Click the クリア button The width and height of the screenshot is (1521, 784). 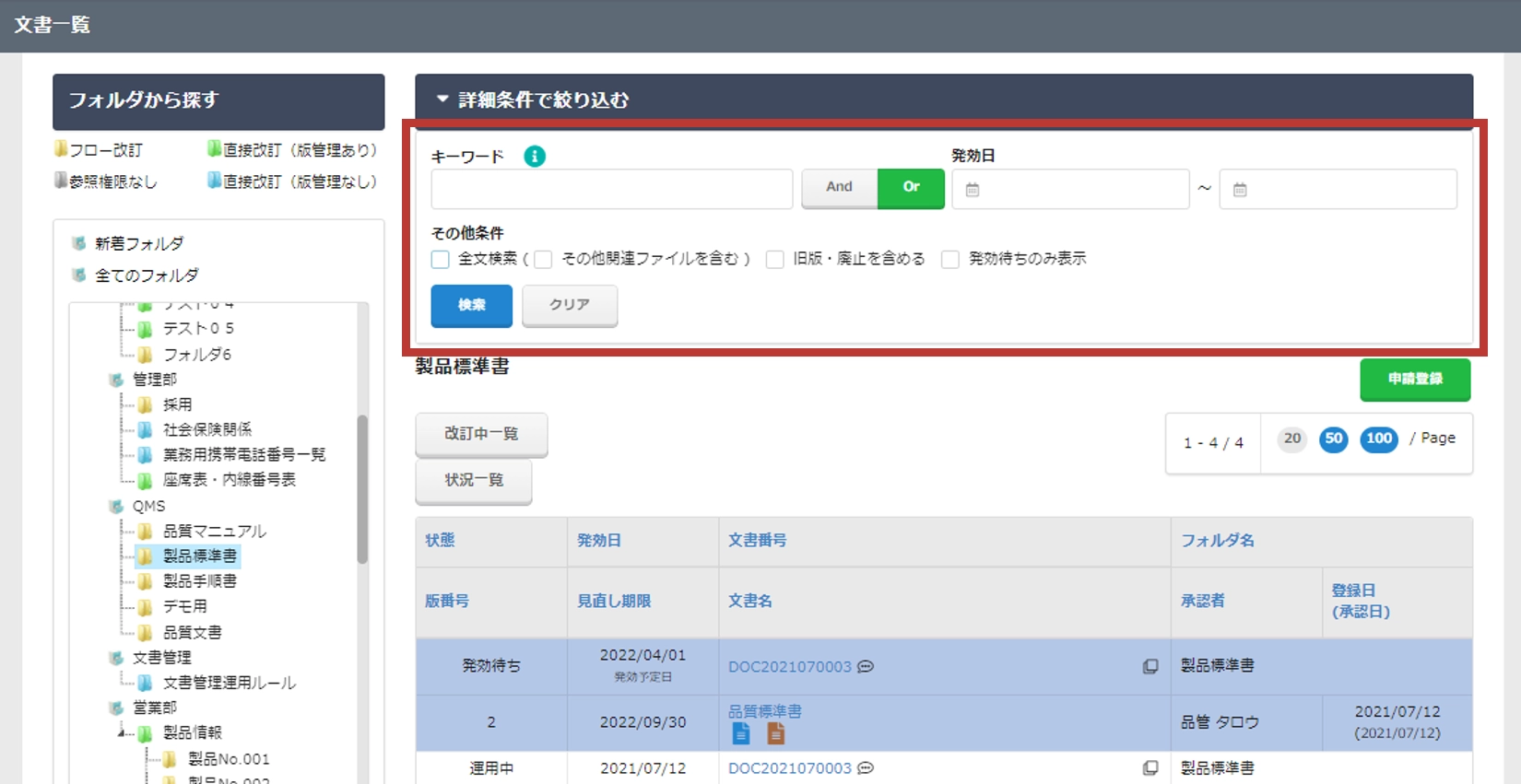point(570,305)
